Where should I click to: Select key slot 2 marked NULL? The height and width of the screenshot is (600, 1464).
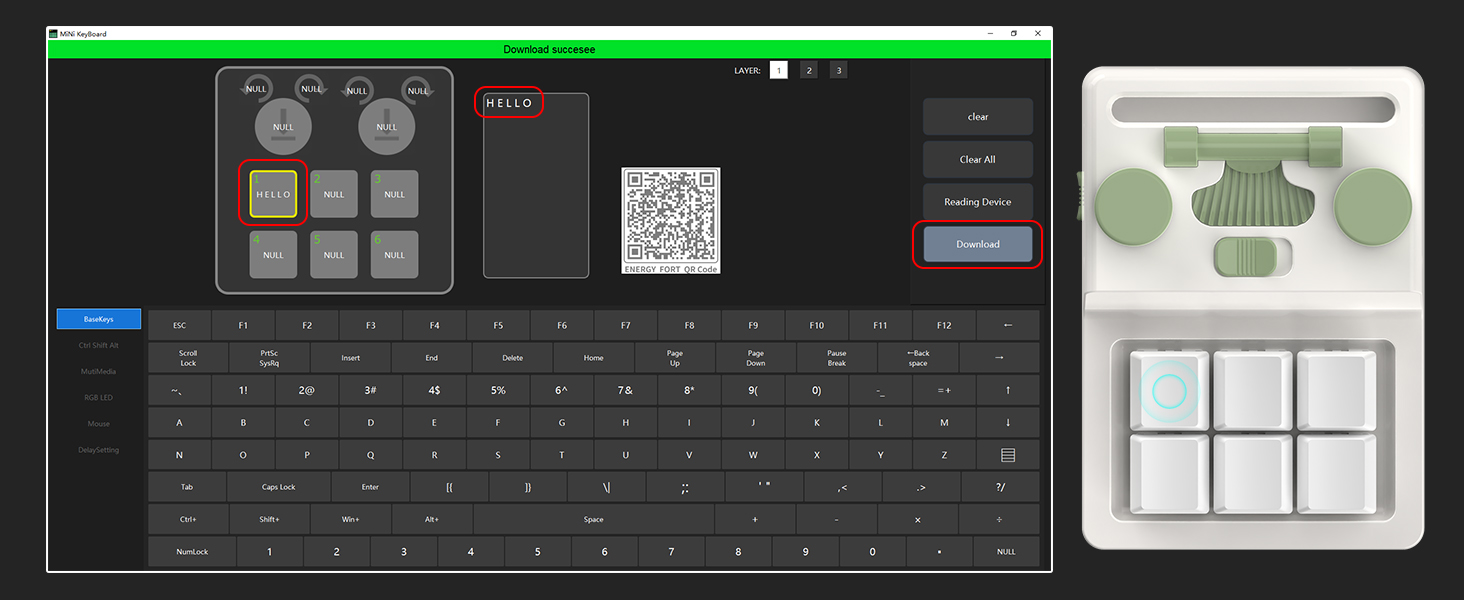click(x=333, y=193)
